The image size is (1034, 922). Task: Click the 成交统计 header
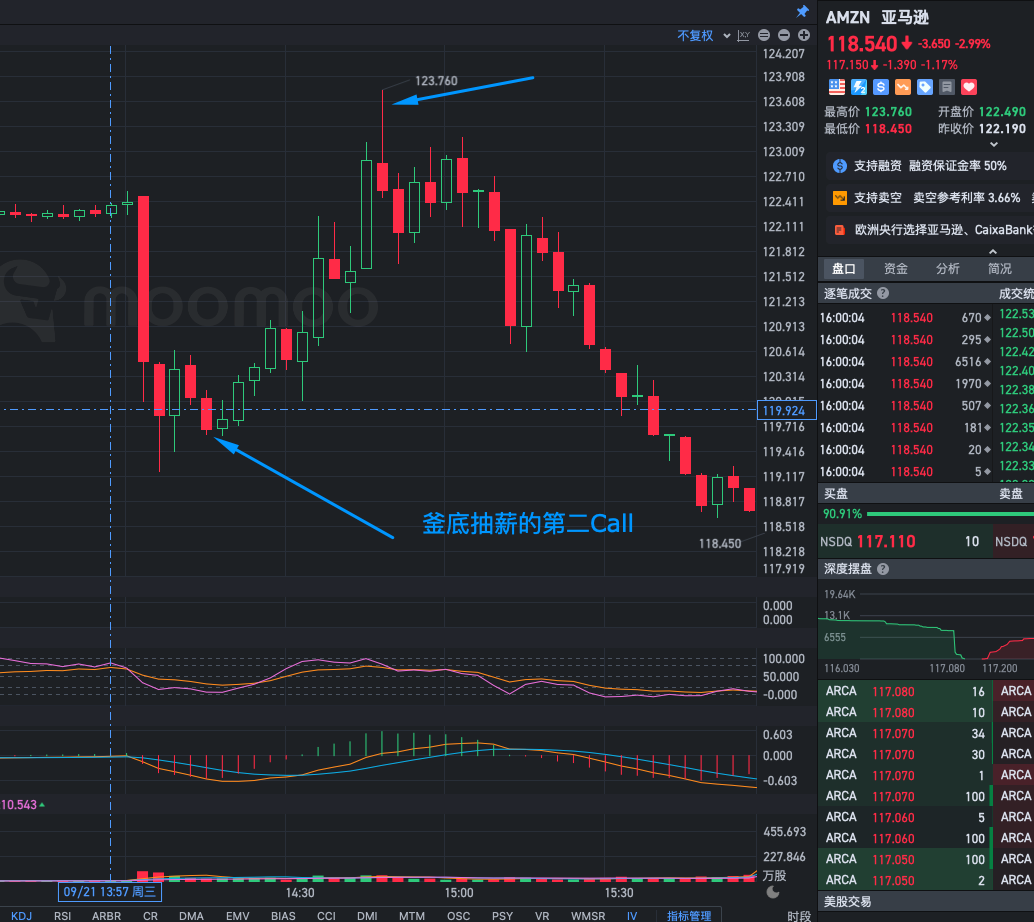coord(1016,293)
